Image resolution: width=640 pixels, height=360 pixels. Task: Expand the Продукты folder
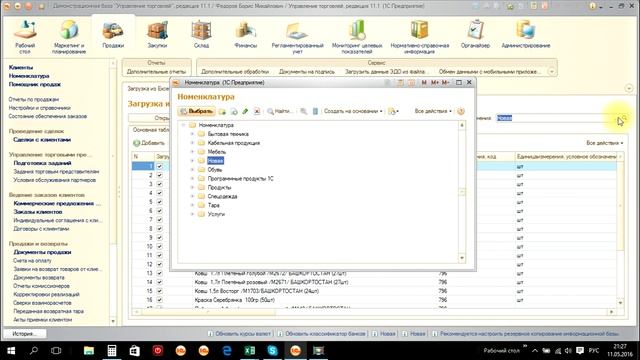click(x=192, y=187)
